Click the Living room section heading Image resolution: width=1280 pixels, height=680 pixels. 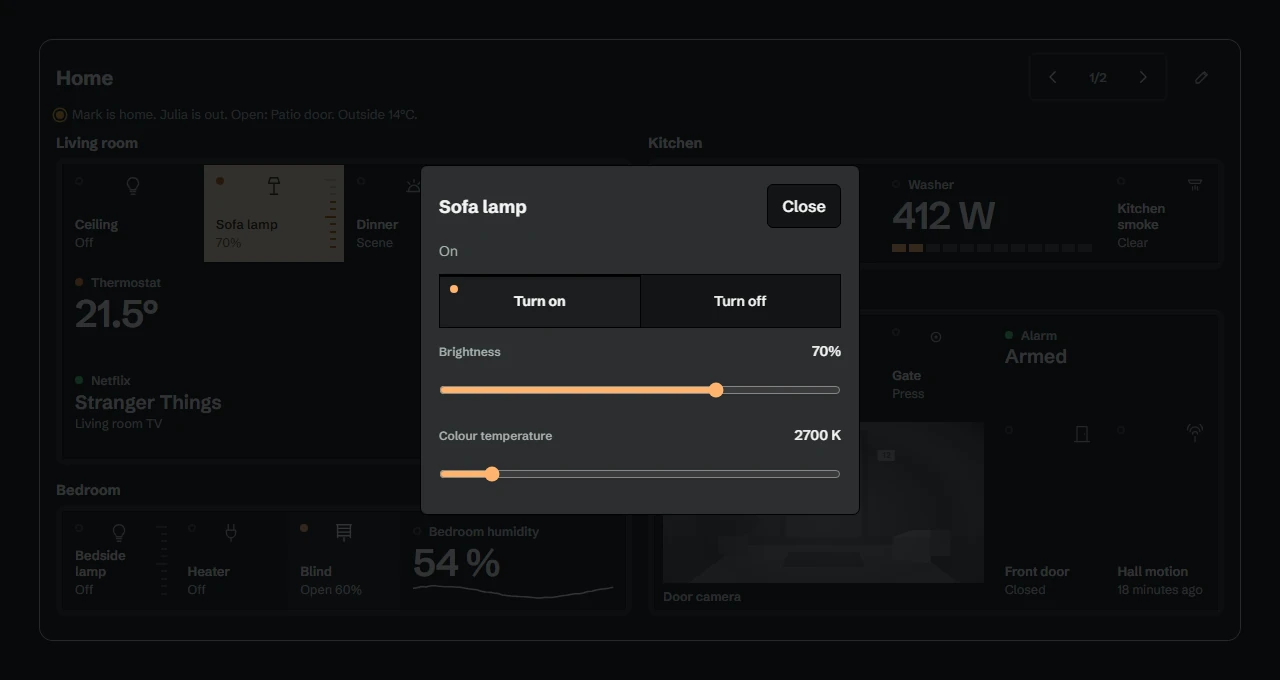97,143
